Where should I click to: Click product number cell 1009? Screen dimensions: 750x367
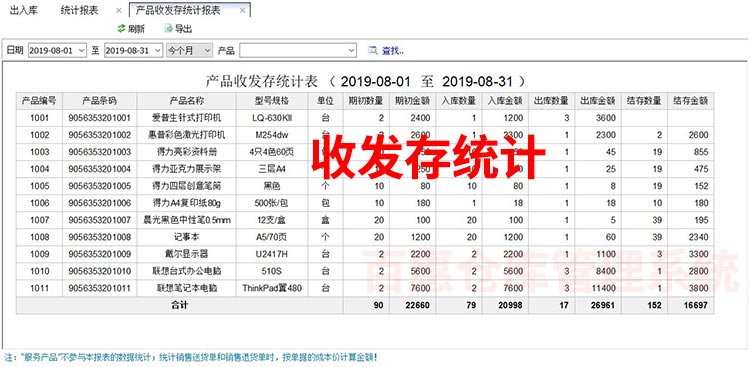coord(39,254)
